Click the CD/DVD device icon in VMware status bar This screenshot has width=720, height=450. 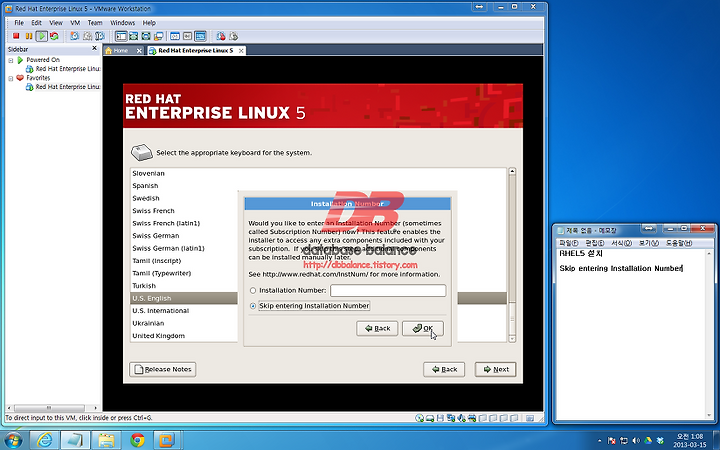click(419, 418)
